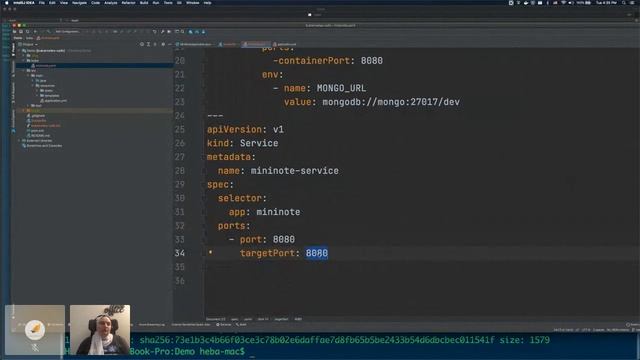The width and height of the screenshot is (640, 360).
Task: Click the synchronize toolbar icon
Action: [x=27, y=31]
